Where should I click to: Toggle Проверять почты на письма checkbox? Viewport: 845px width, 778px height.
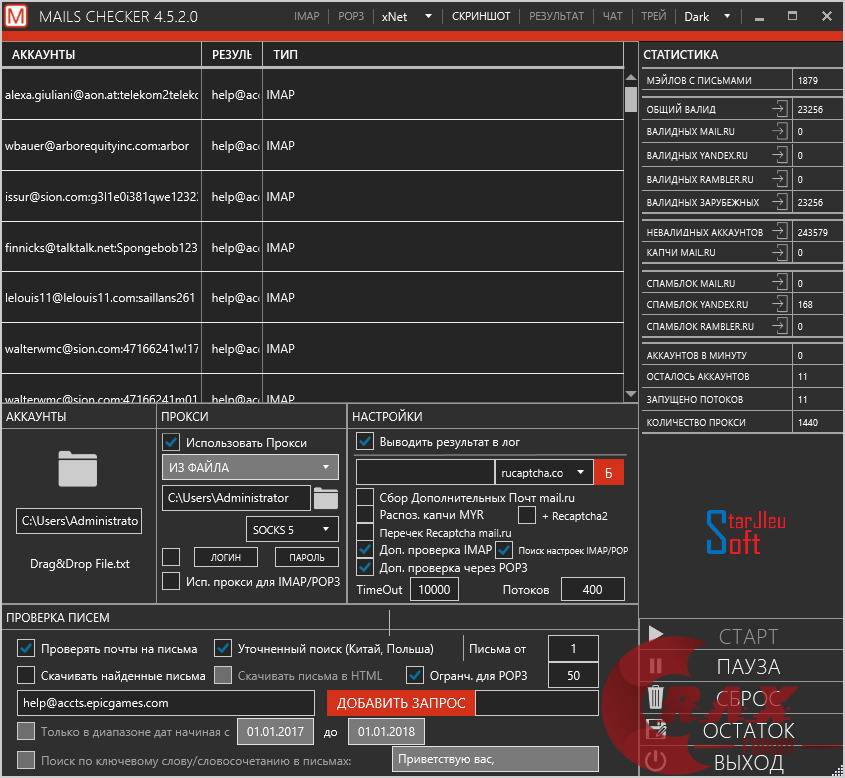[x=26, y=648]
